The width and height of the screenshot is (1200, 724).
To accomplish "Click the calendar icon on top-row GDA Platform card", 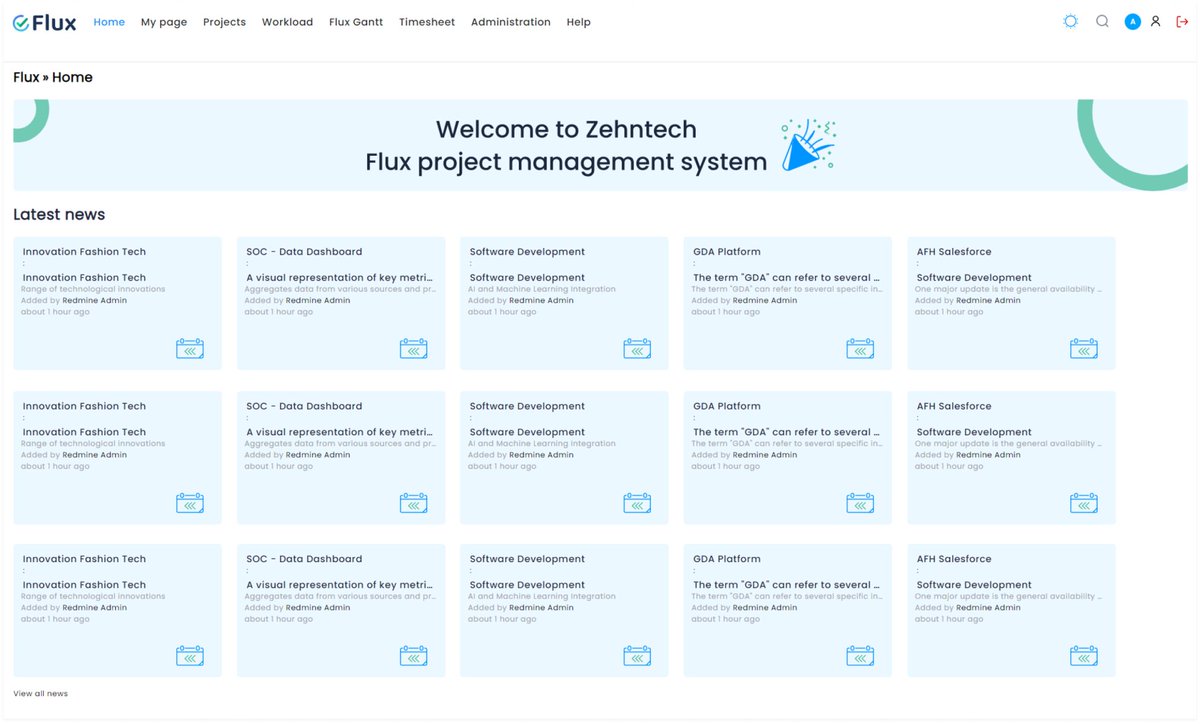I will 860,348.
